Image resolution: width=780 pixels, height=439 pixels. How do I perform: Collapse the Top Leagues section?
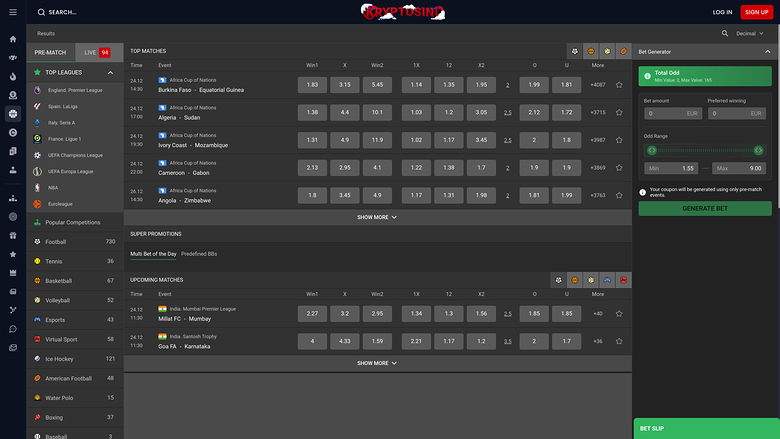(110, 73)
